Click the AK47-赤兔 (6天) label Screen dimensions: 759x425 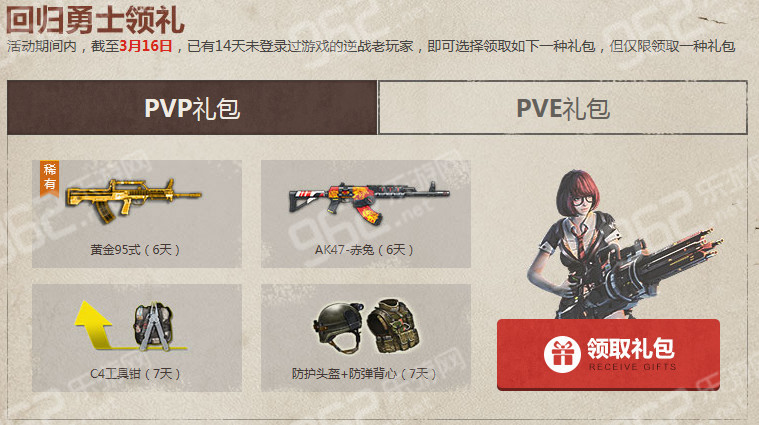(364, 250)
